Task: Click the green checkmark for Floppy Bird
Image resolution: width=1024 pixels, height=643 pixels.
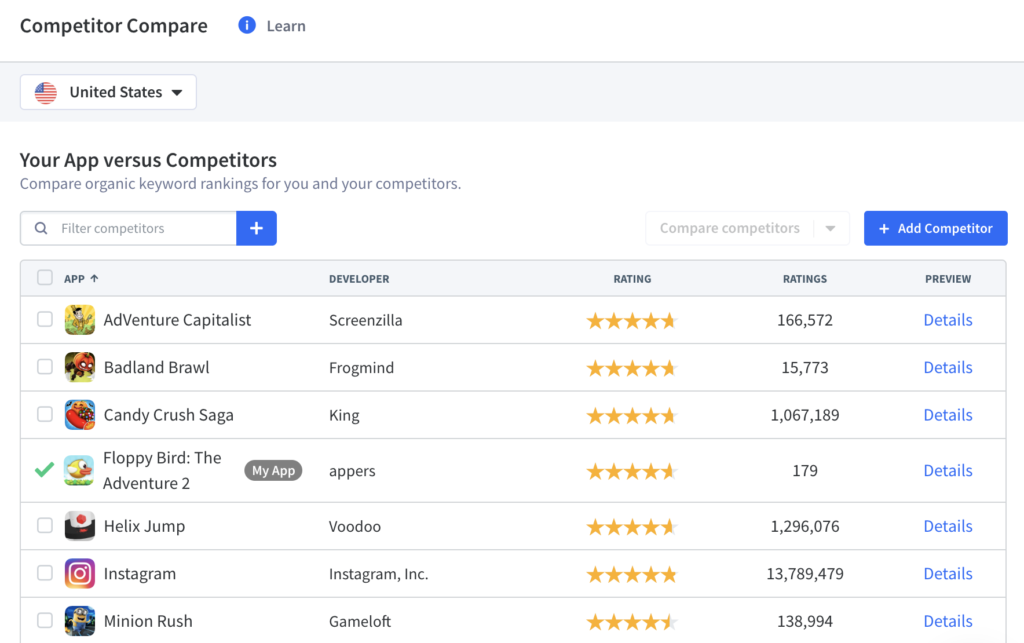Action: pos(44,469)
